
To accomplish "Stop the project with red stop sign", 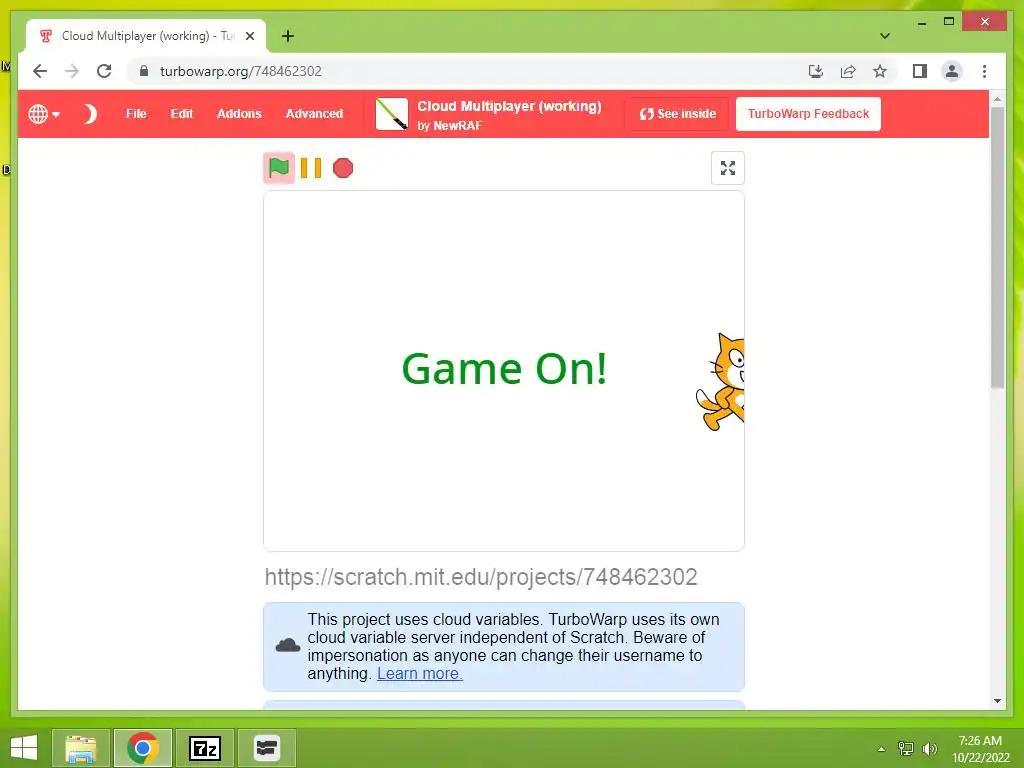I will (x=343, y=168).
